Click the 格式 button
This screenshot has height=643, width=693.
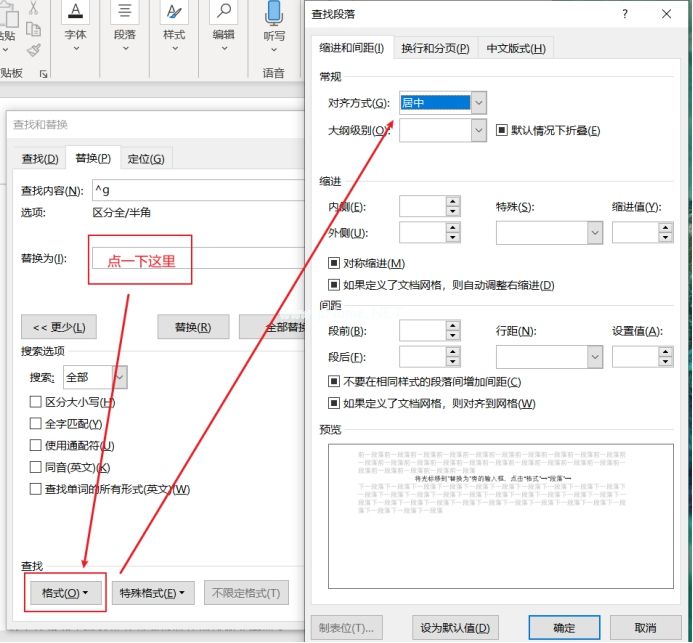(x=66, y=593)
